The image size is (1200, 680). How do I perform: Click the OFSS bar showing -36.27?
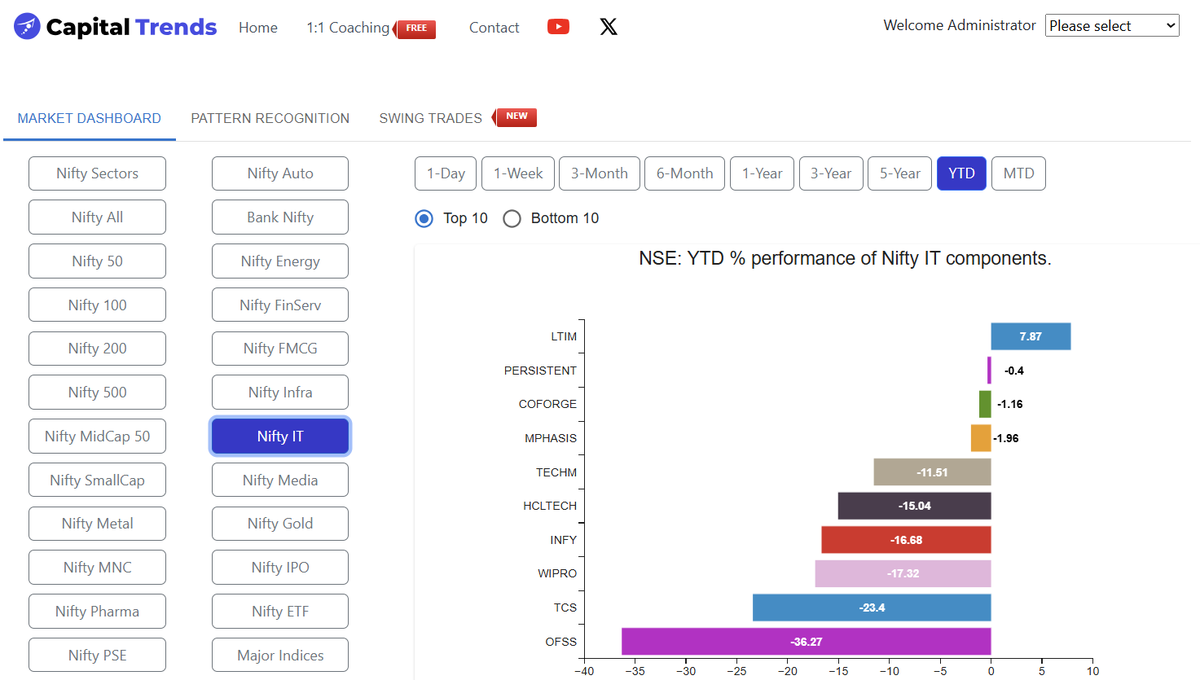806,641
